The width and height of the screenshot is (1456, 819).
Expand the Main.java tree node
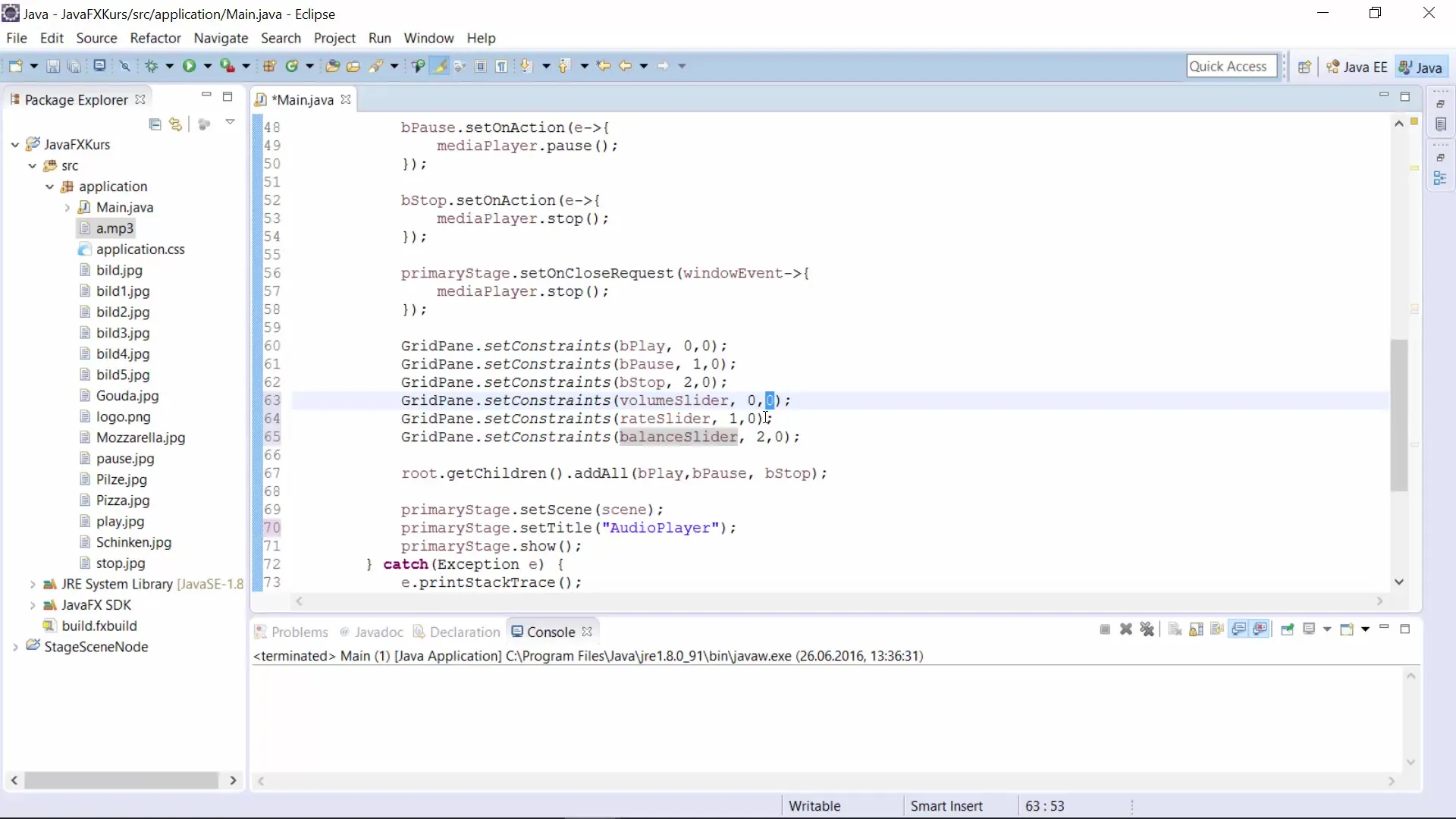point(67,208)
